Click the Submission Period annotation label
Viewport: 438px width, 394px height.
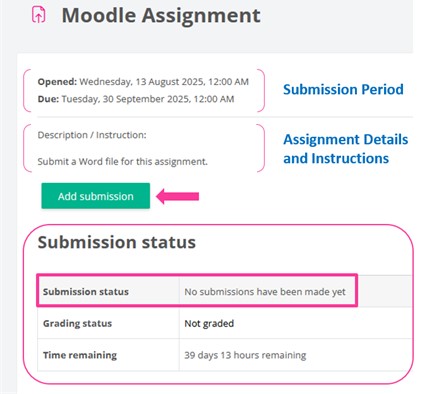tap(343, 89)
